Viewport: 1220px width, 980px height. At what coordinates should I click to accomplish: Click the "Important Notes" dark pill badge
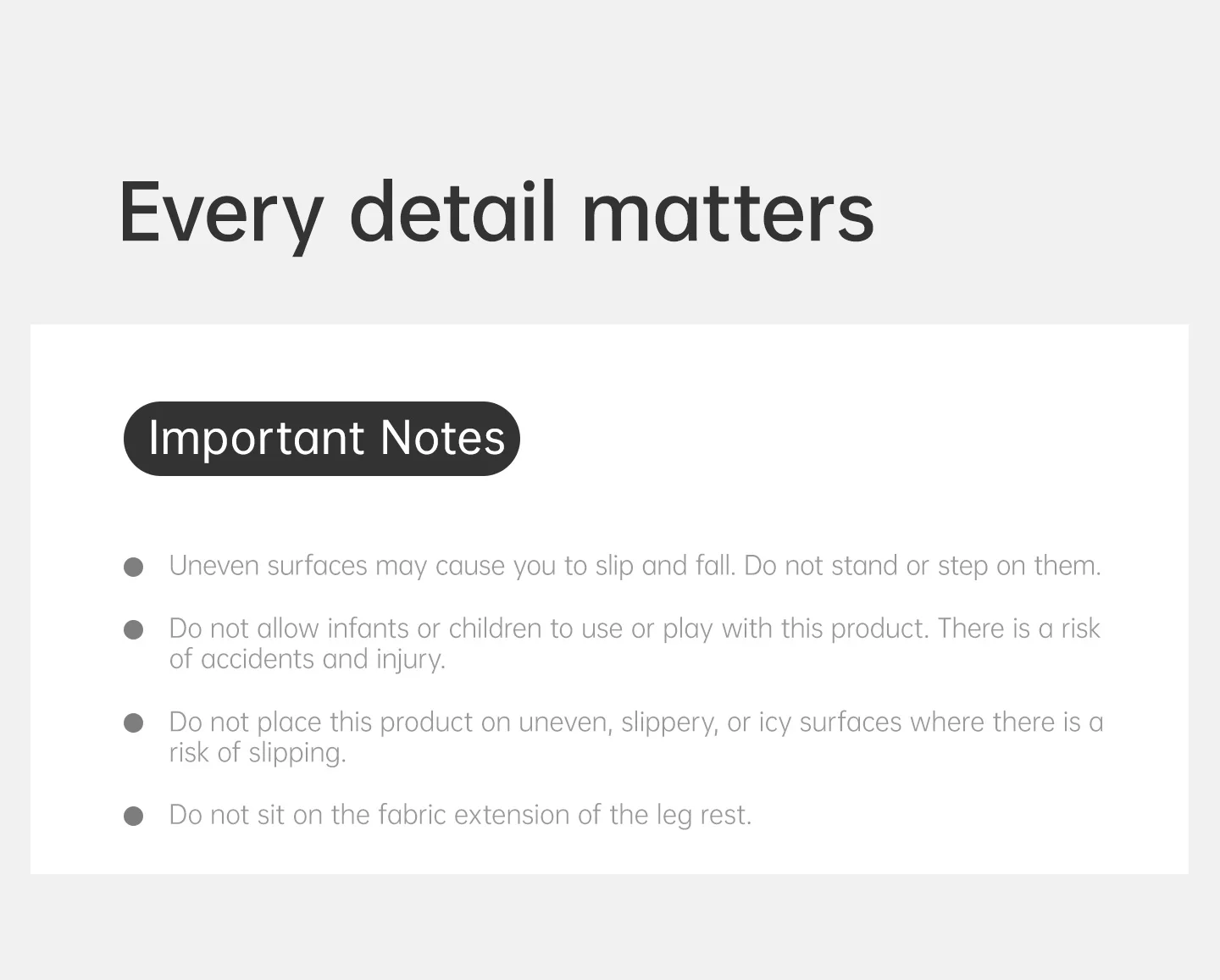point(321,438)
